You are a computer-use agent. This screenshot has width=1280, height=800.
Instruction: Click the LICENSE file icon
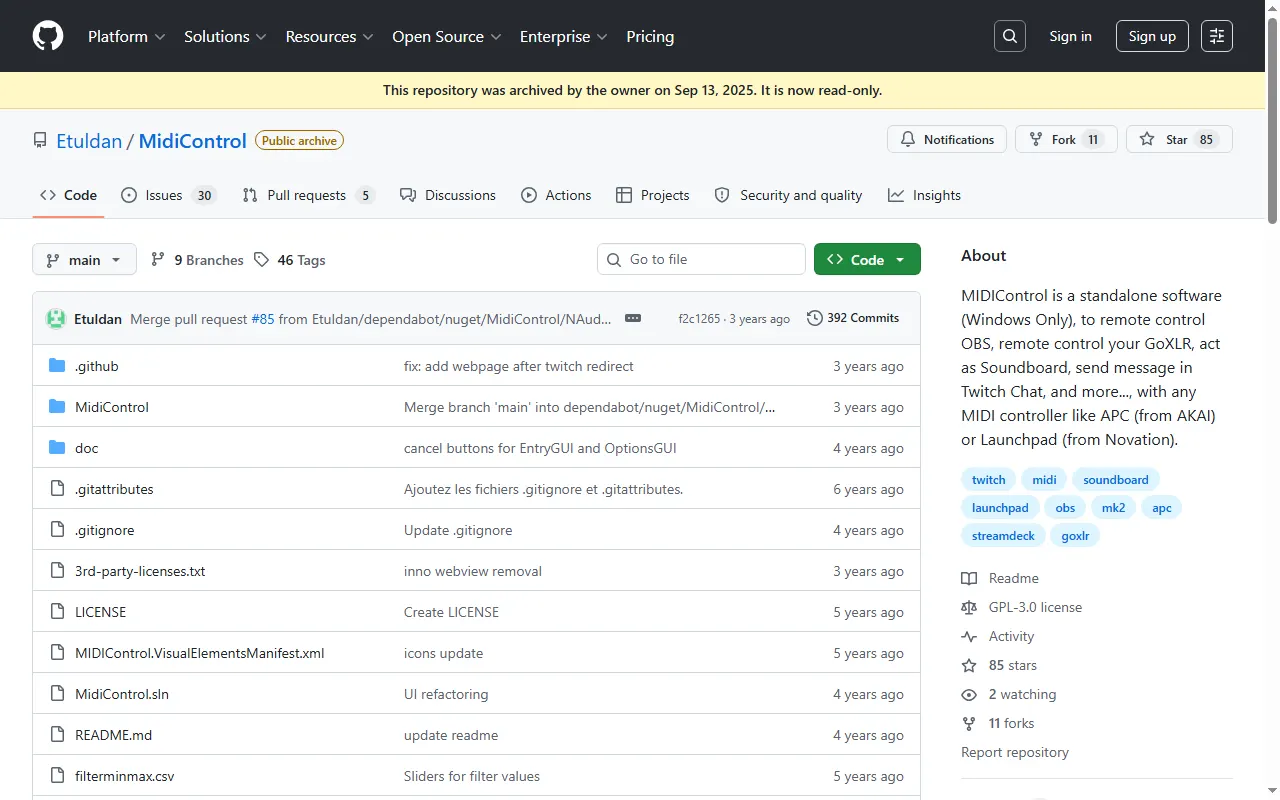57,612
